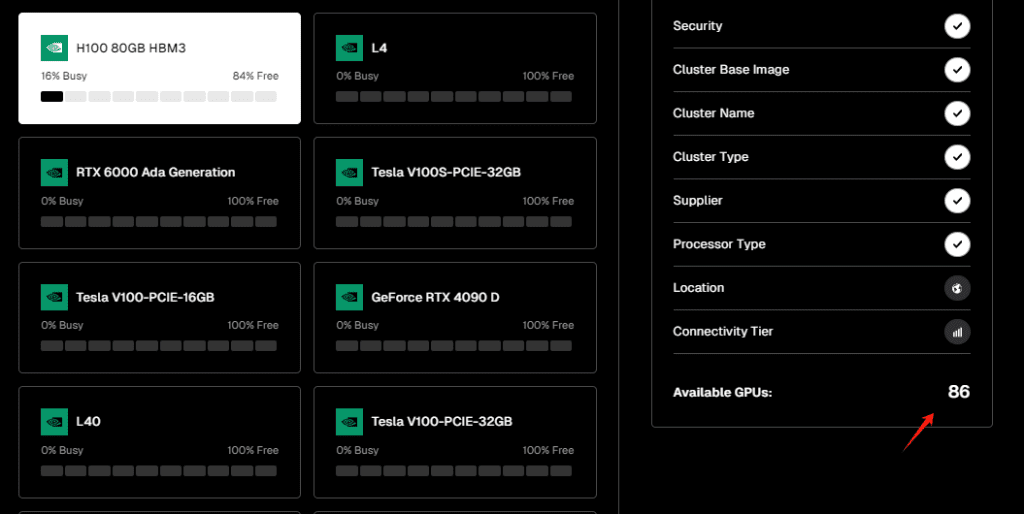Click the "Available GPUs:" label
Image resolution: width=1024 pixels, height=514 pixels.
[722, 393]
